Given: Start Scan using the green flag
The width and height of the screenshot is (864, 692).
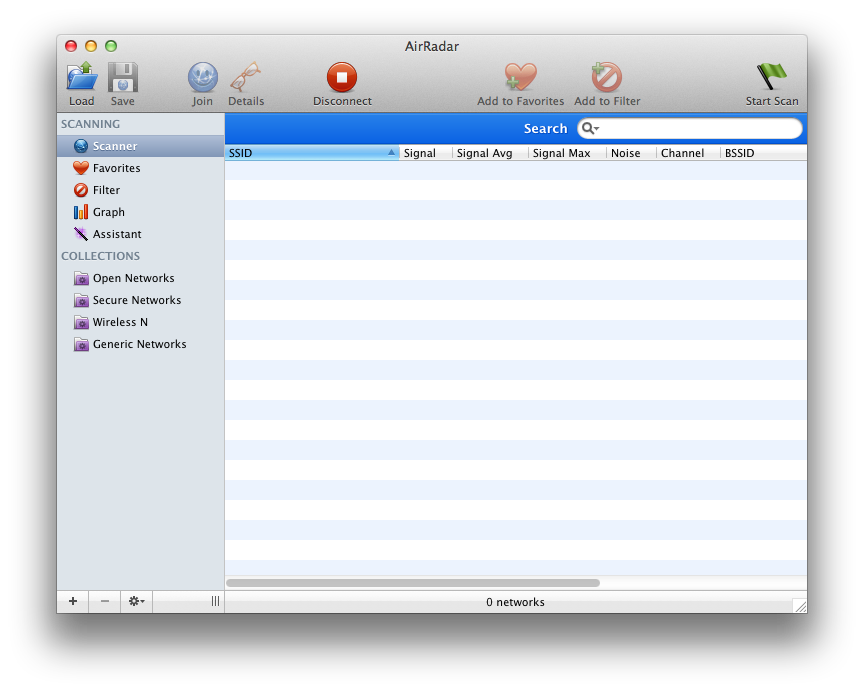Looking at the screenshot, I should (x=771, y=78).
